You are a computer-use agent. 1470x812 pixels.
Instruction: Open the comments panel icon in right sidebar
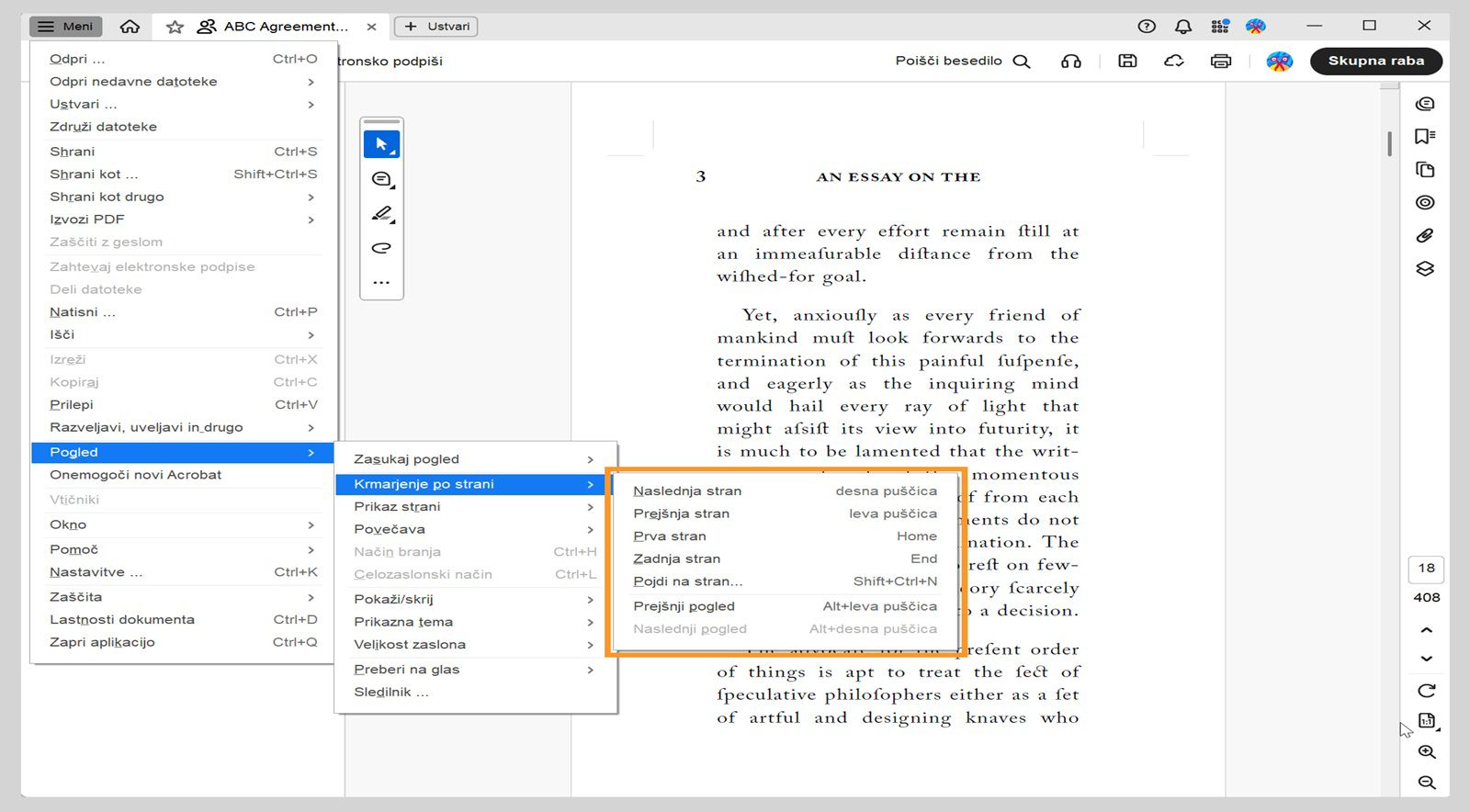pyautogui.click(x=1425, y=104)
